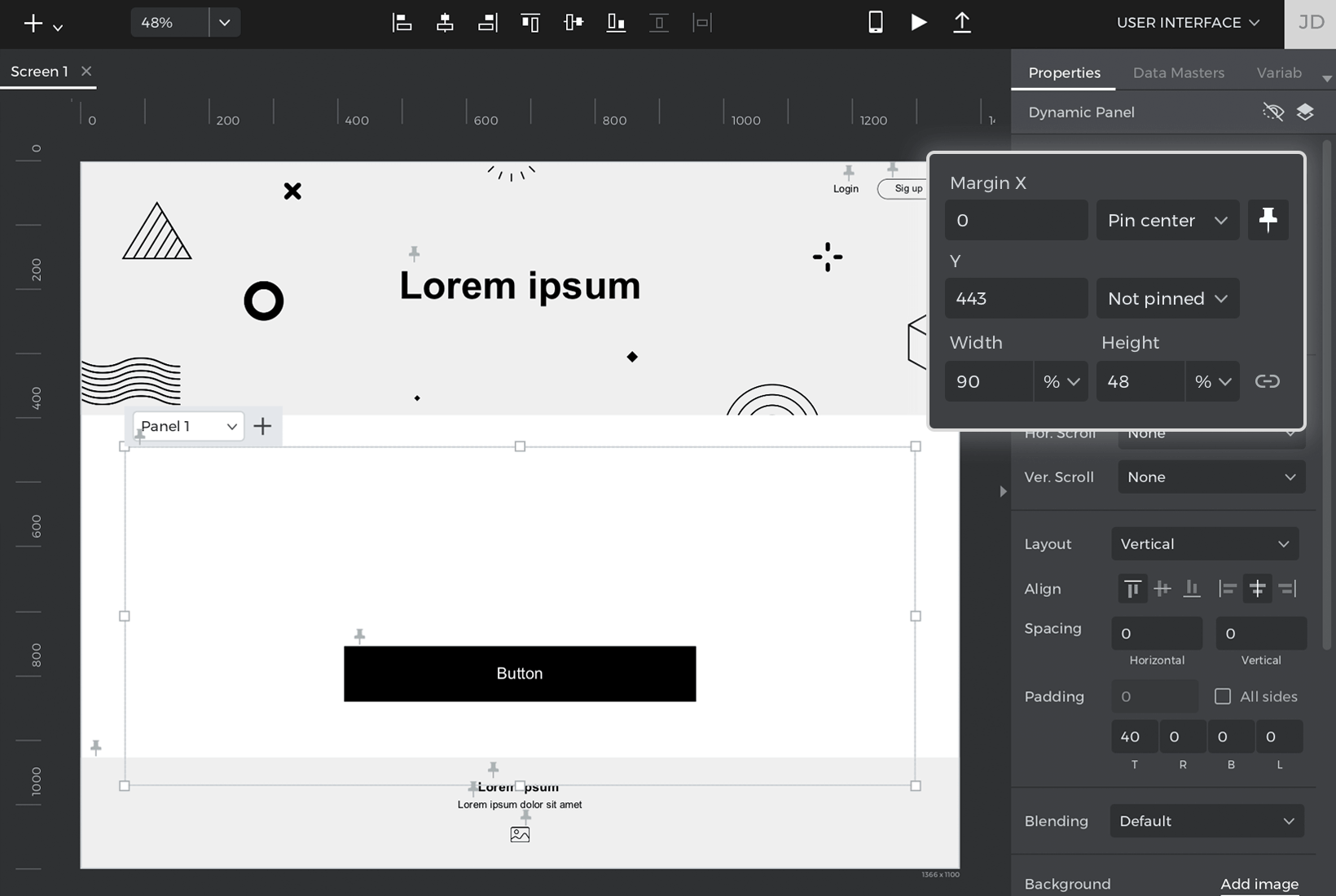Open the Not pinned dropdown
Image resolution: width=1336 pixels, height=896 pixels.
1167,298
